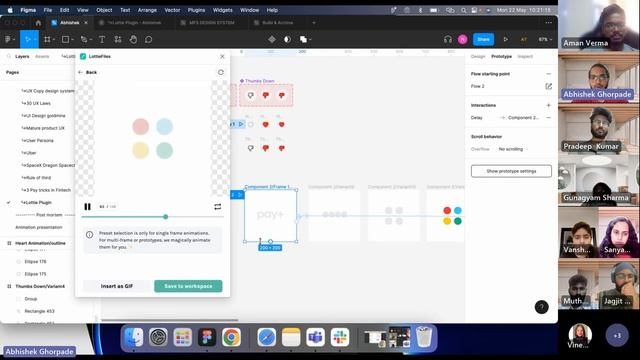
Task: Open the Figma main menu icon
Action: click(x=8, y=40)
